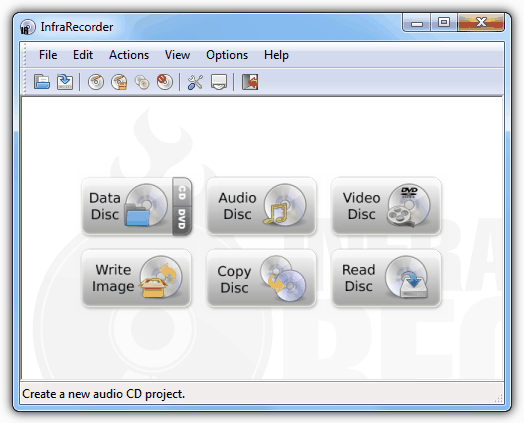Create a new Video Disc project

386,206
